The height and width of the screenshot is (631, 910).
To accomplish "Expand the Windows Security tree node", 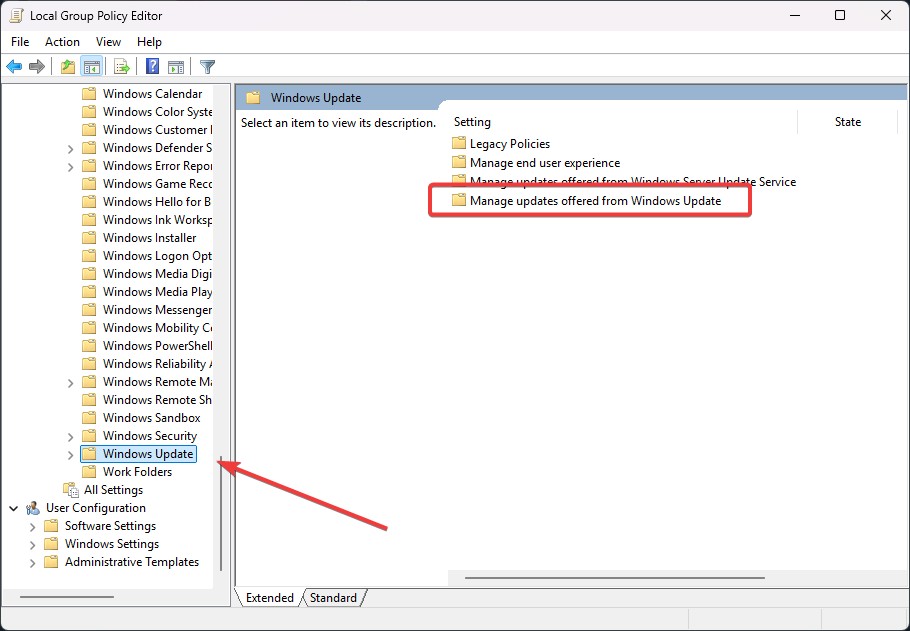I will click(x=70, y=437).
